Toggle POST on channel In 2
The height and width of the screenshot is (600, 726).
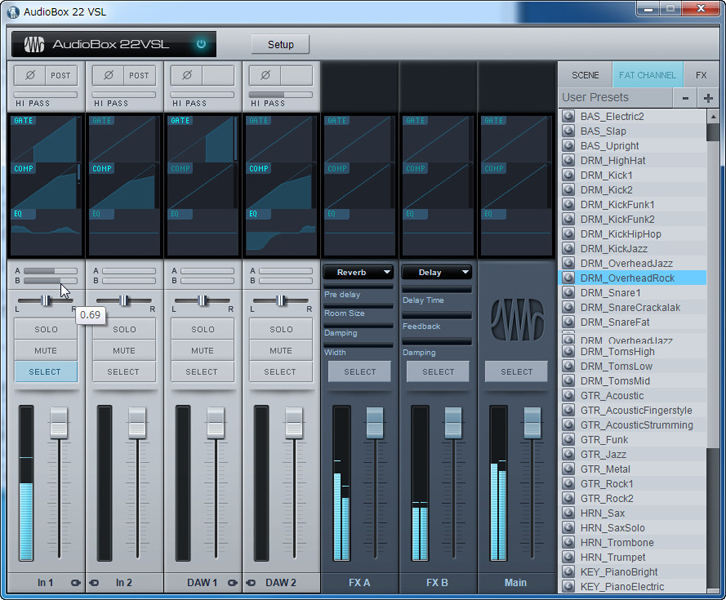point(139,75)
